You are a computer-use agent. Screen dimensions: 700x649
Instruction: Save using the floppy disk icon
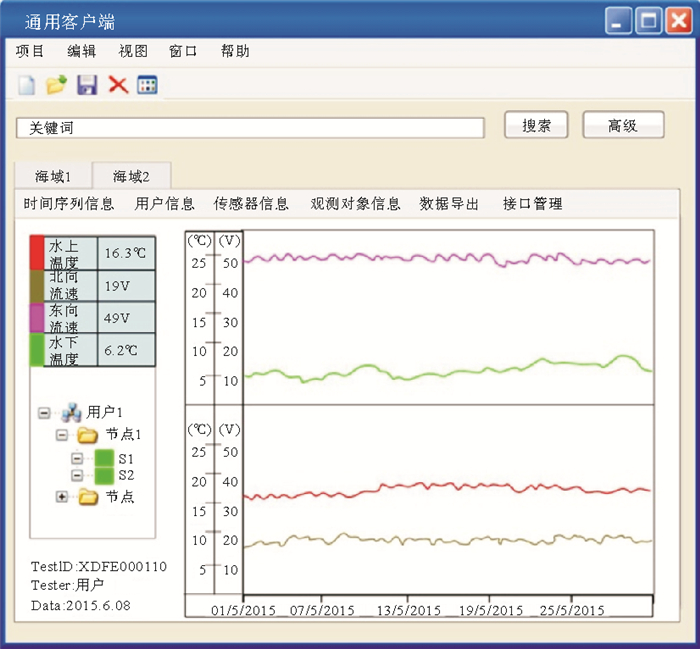(x=87, y=85)
